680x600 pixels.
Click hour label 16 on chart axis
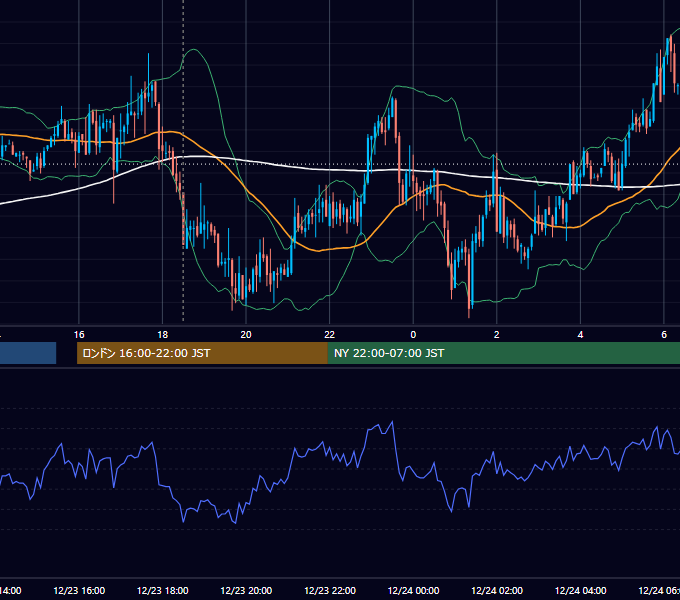tap(79, 335)
